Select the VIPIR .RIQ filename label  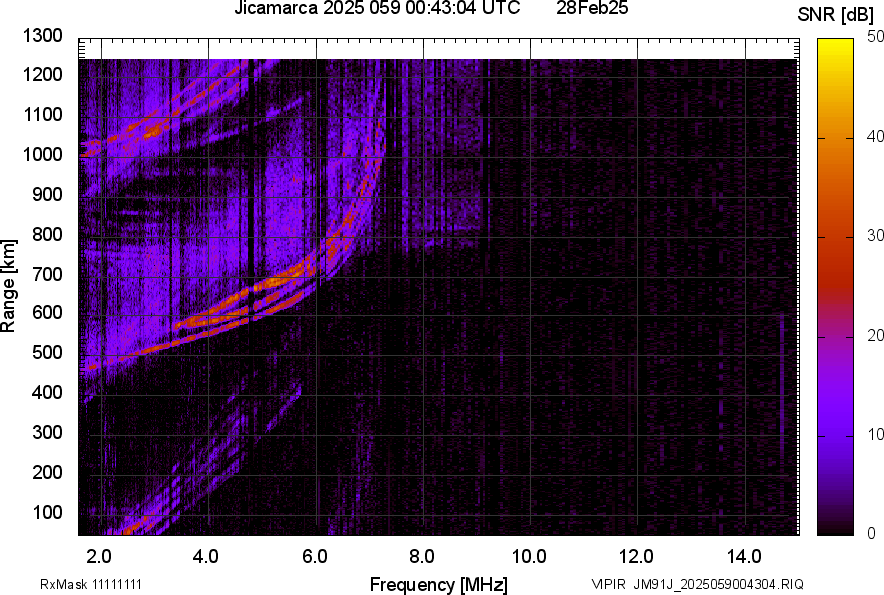(x=697, y=584)
